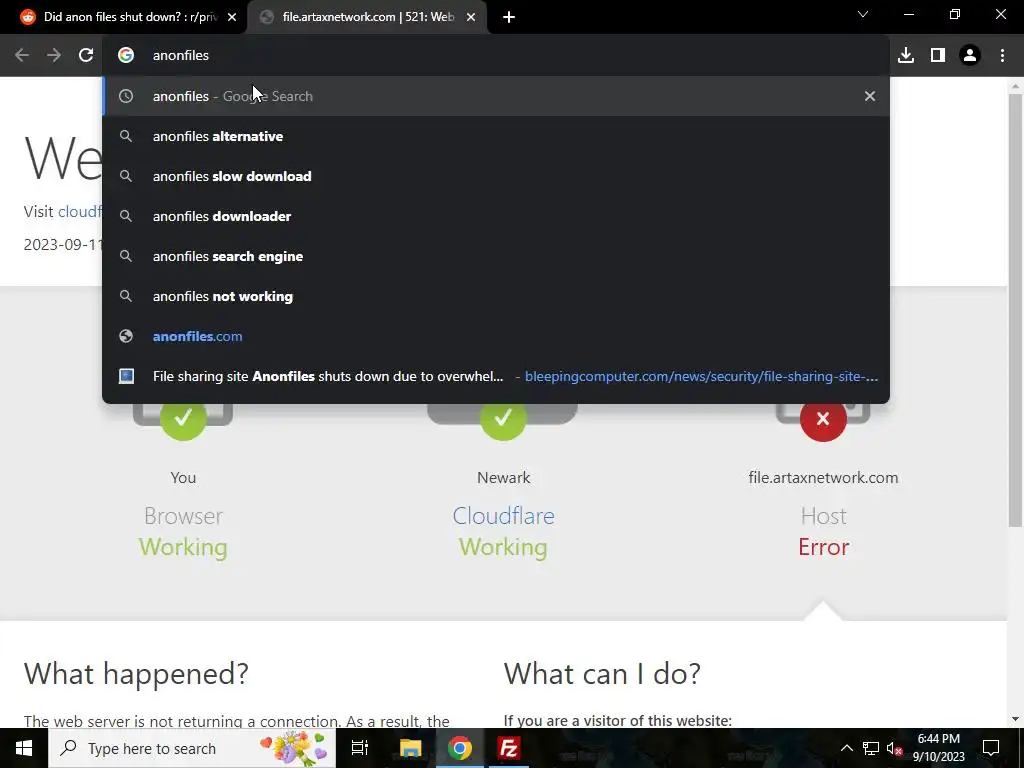The image size is (1024, 768).
Task: Open File Explorer from the taskbar
Action: pos(410,748)
